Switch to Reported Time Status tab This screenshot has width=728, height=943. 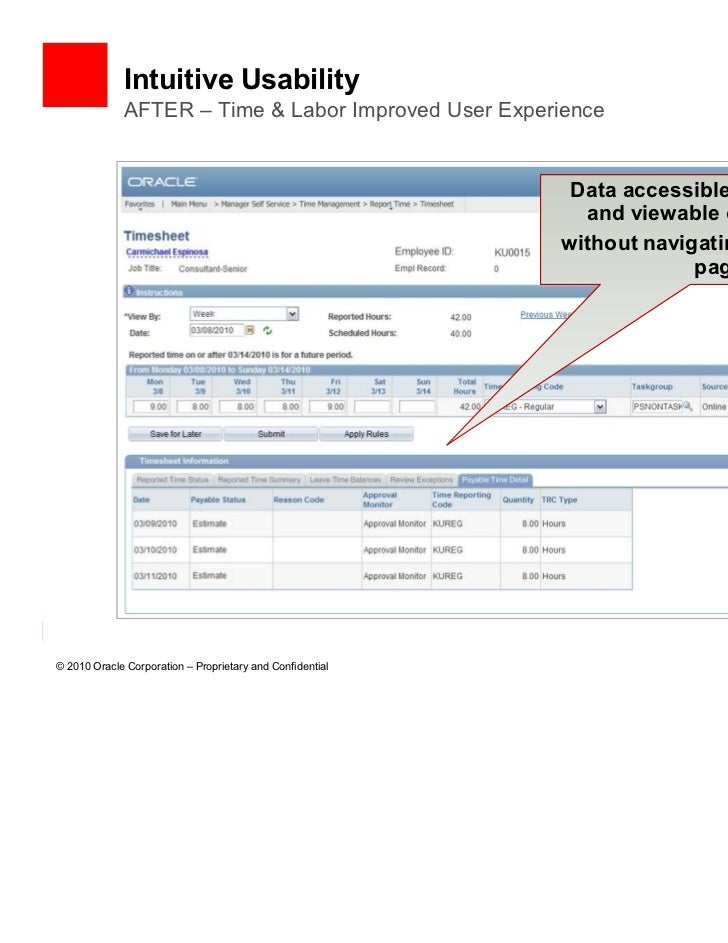pyautogui.click(x=173, y=480)
